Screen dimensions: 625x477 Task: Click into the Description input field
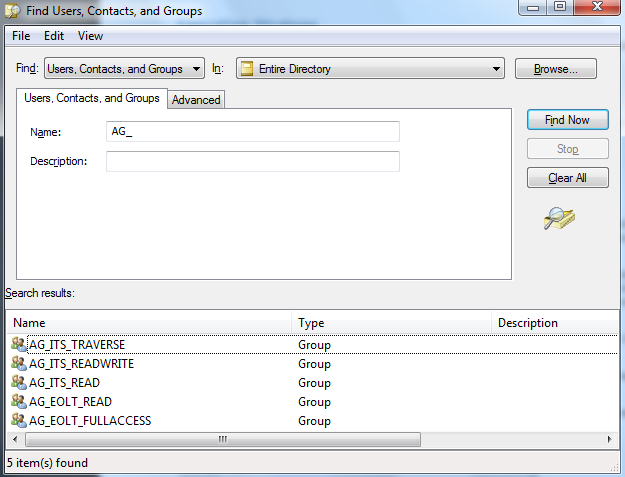tap(253, 161)
